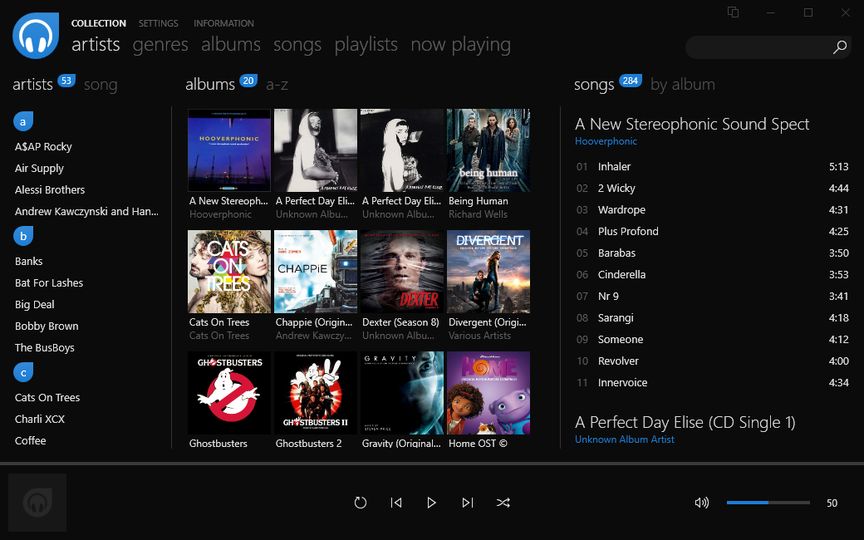The height and width of the screenshot is (540, 864).
Task: Select artist Big Deal
Action: coord(35,305)
